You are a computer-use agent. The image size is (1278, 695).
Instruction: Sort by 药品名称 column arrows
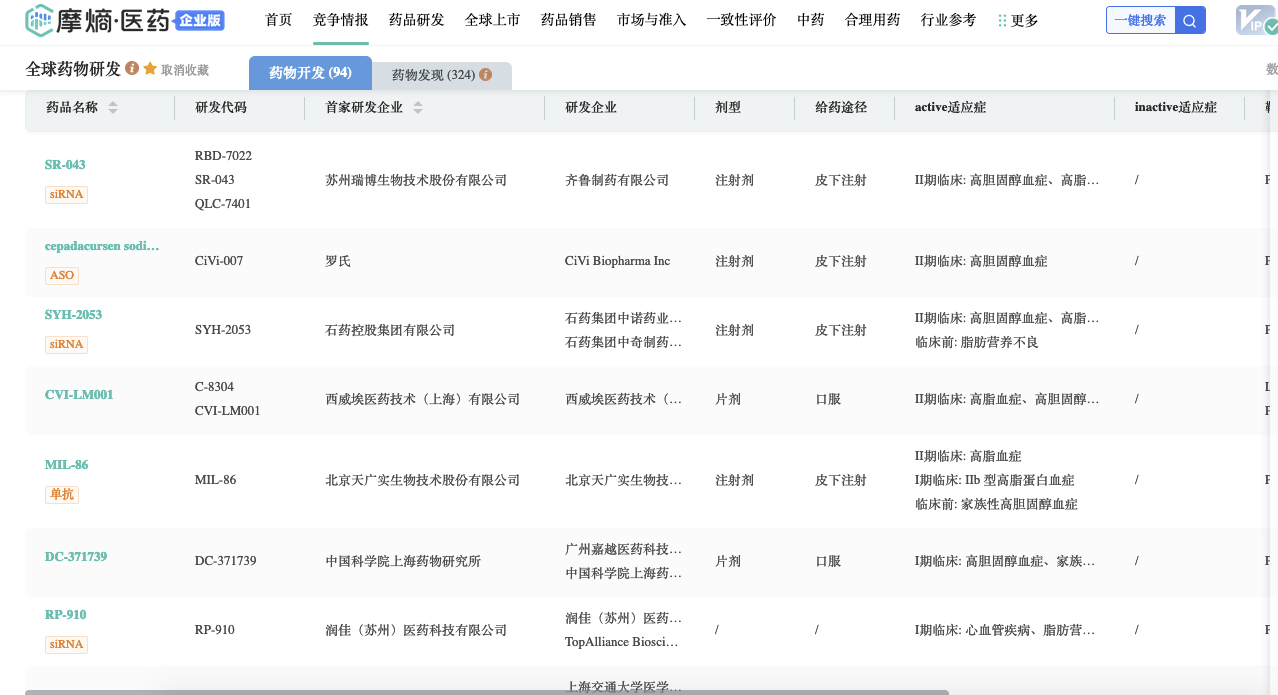113,107
